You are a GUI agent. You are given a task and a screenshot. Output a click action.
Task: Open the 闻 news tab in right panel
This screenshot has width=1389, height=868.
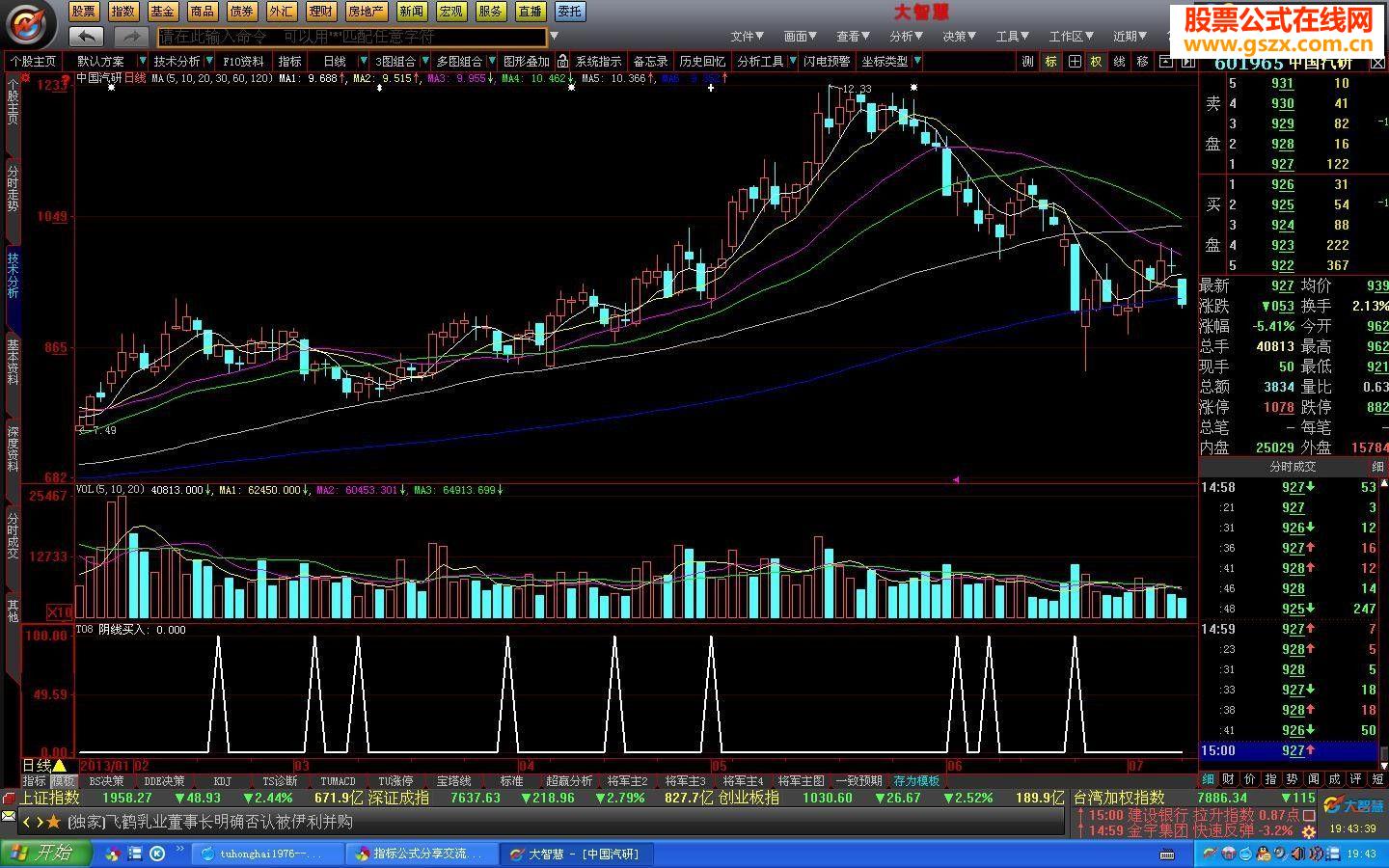click(1314, 779)
